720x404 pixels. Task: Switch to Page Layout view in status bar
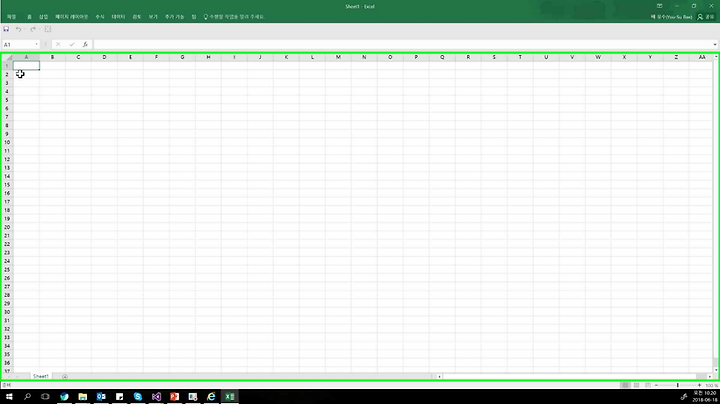(x=636, y=385)
